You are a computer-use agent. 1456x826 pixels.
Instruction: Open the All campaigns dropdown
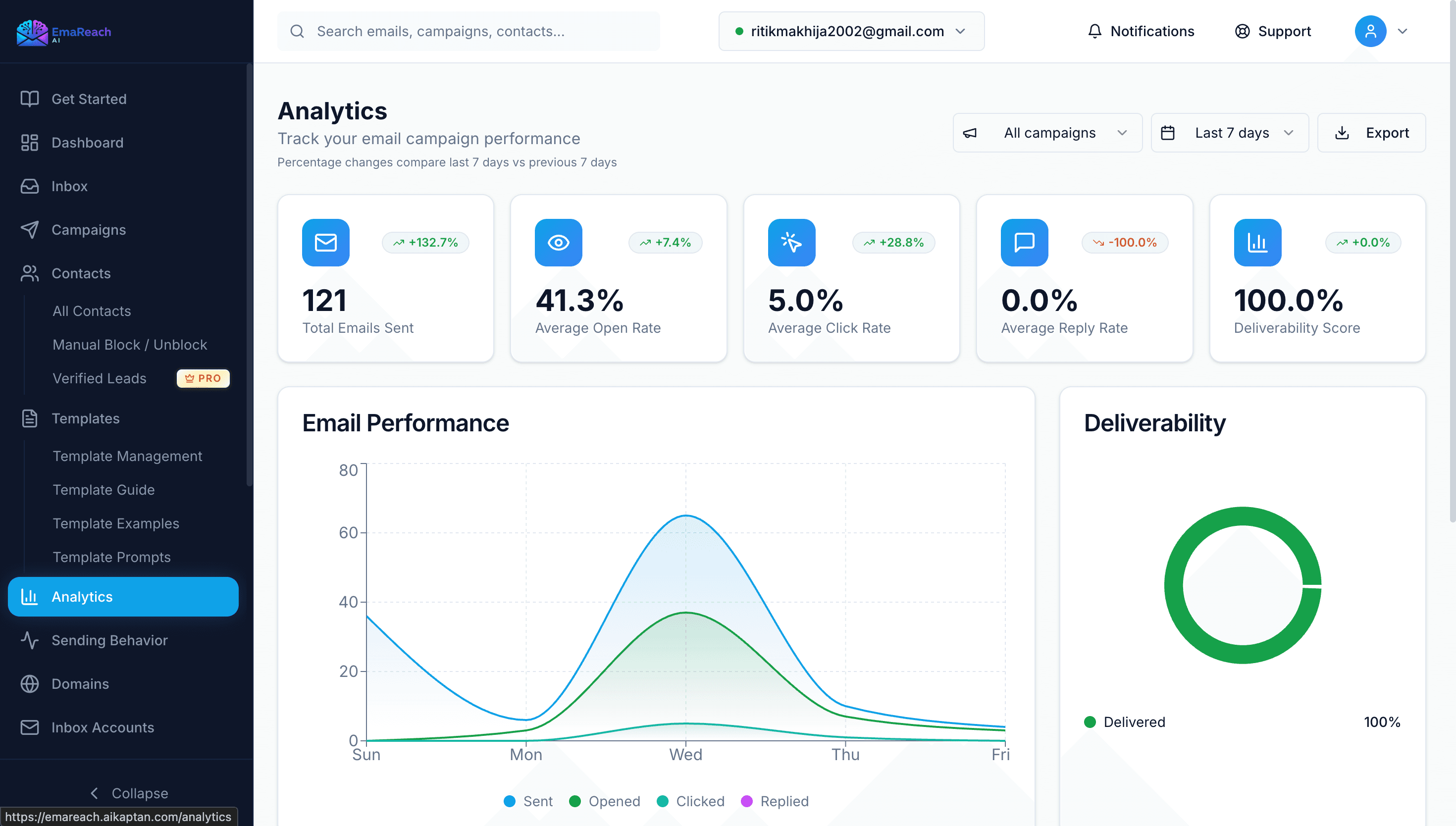click(1047, 132)
